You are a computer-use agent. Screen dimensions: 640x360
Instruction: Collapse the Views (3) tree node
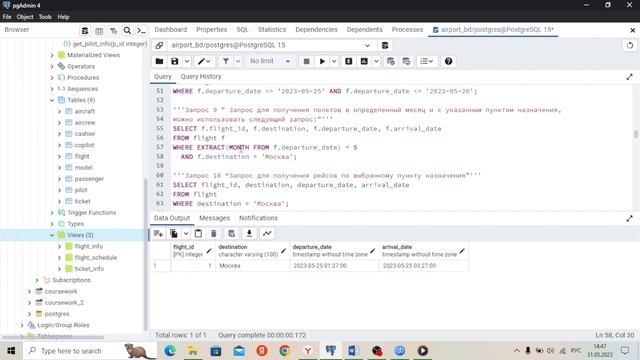[x=52, y=235]
